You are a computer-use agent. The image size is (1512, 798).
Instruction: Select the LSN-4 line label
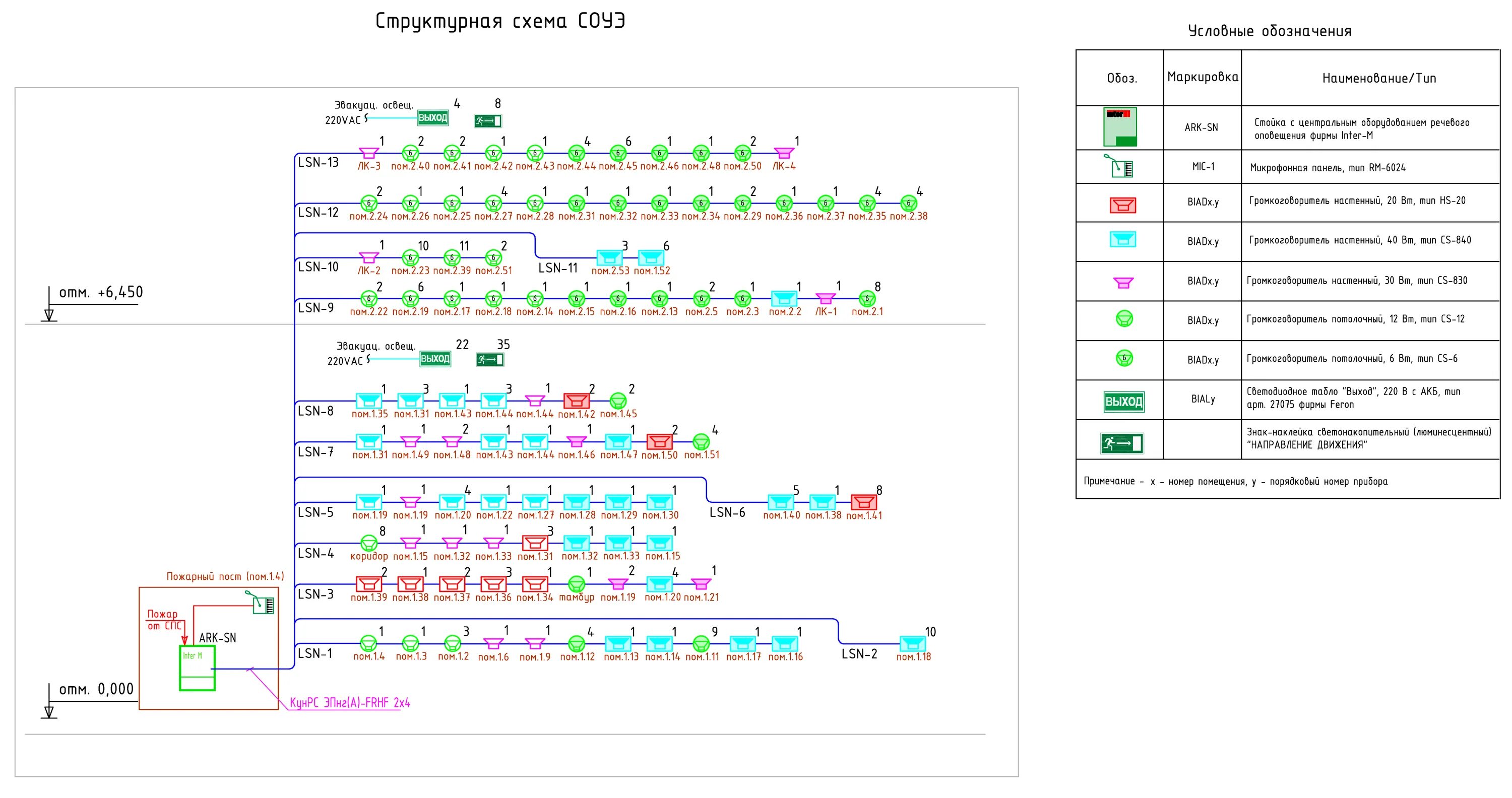[x=316, y=554]
